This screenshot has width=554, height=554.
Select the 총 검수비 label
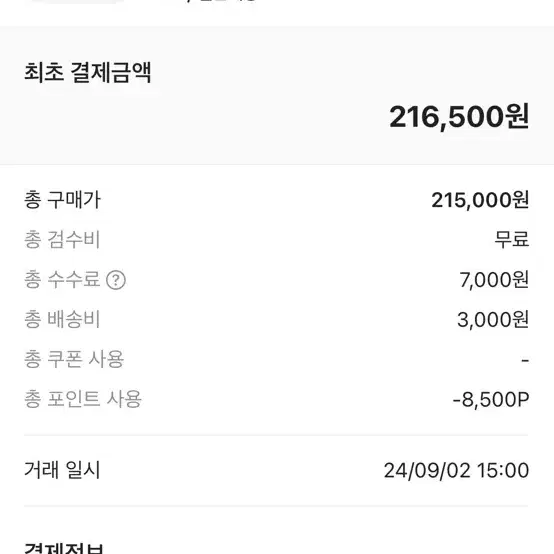(x=62, y=240)
